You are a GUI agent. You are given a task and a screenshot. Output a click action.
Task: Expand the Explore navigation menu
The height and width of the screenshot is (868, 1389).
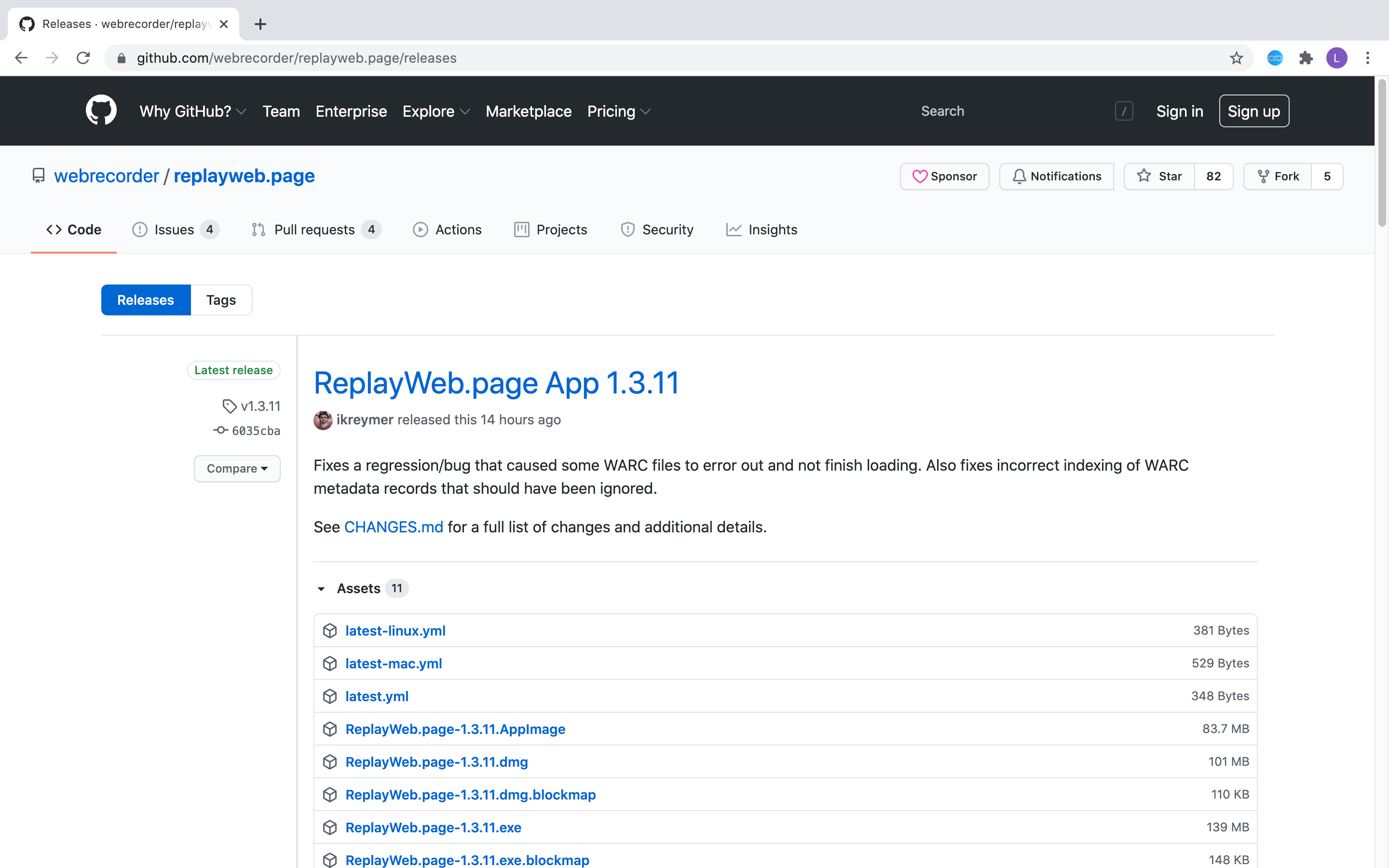pyautogui.click(x=436, y=111)
